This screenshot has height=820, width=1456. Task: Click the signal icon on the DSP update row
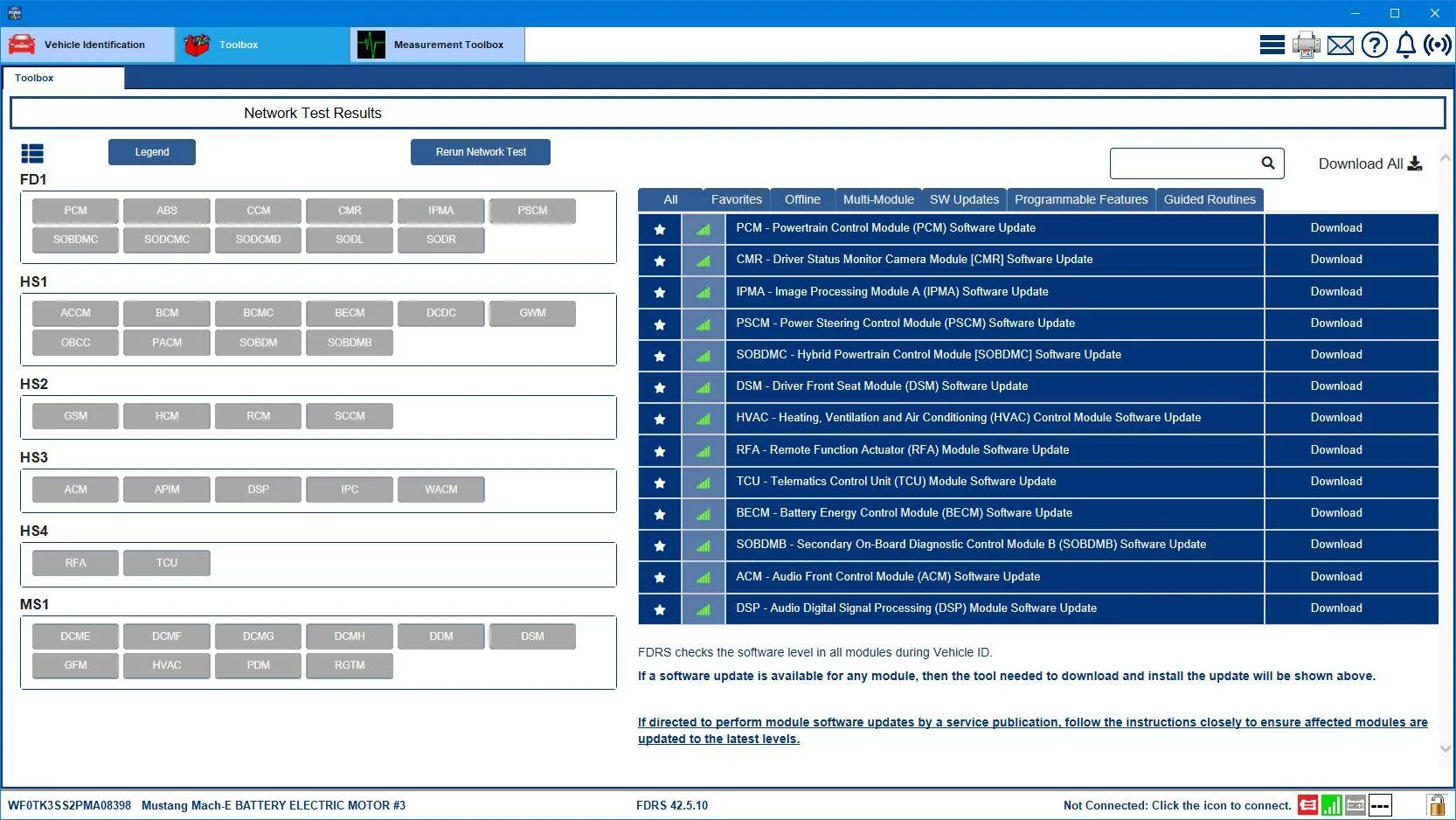coord(704,609)
